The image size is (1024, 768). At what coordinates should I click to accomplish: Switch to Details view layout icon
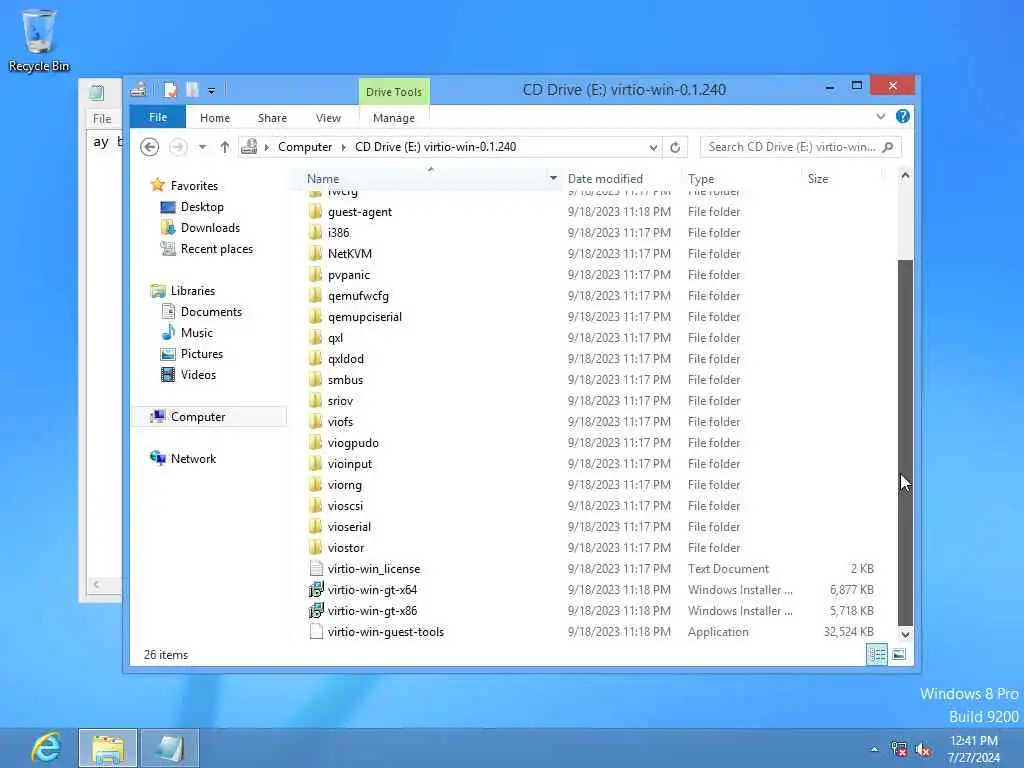pyautogui.click(x=877, y=654)
